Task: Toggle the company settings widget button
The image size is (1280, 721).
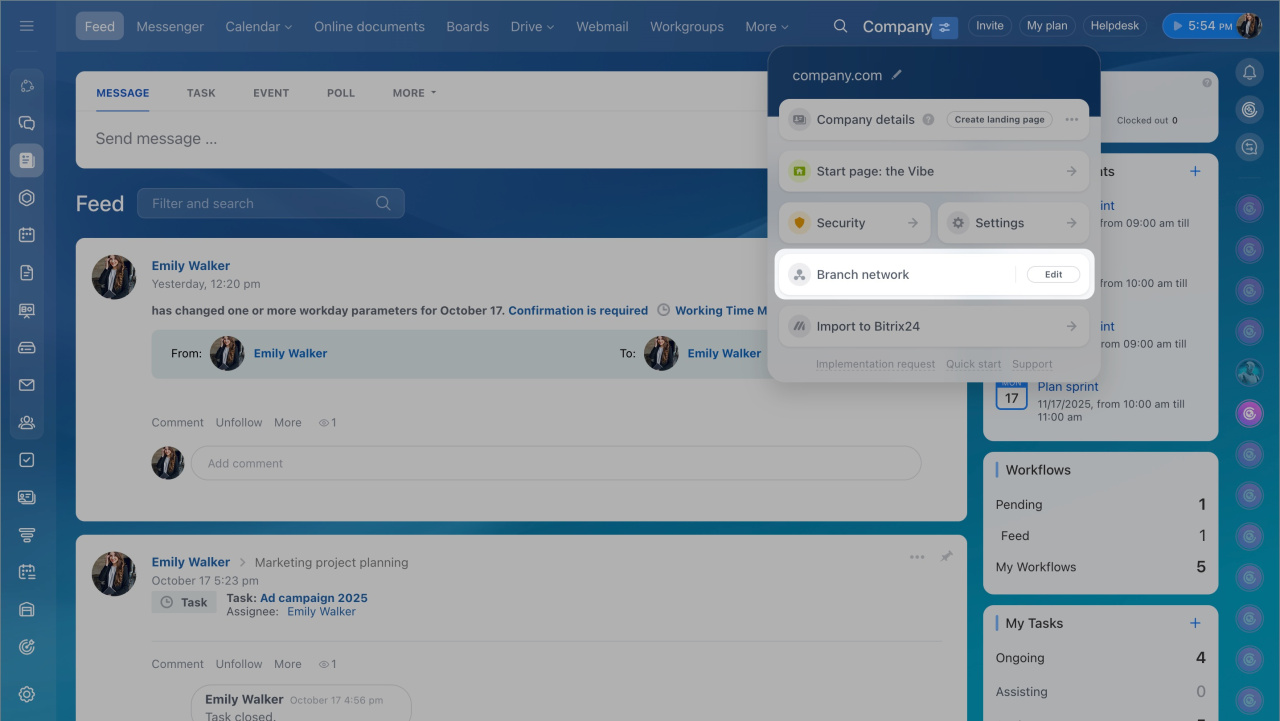Action: point(945,27)
